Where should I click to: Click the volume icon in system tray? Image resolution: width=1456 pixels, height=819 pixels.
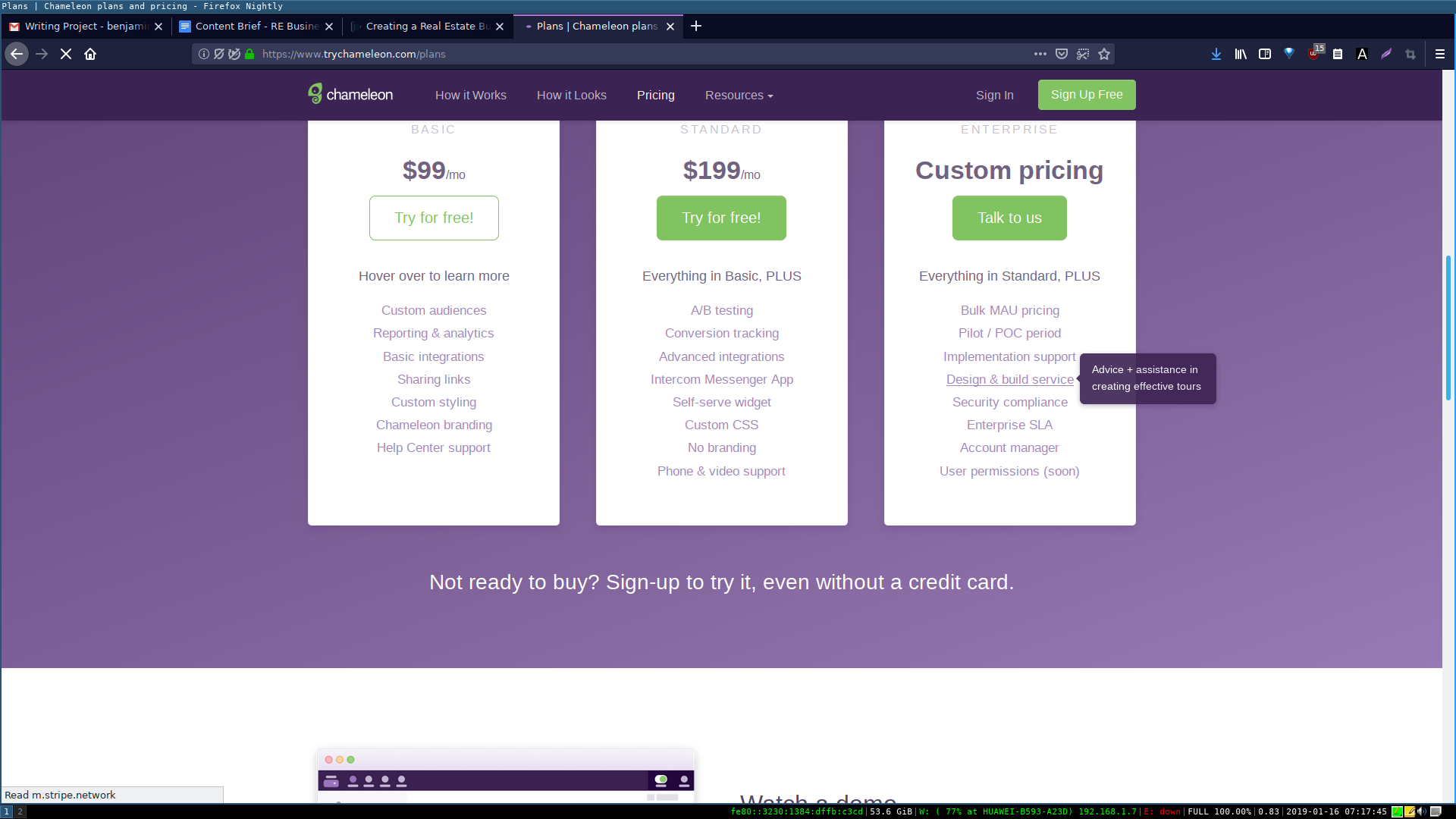pyautogui.click(x=1422, y=811)
